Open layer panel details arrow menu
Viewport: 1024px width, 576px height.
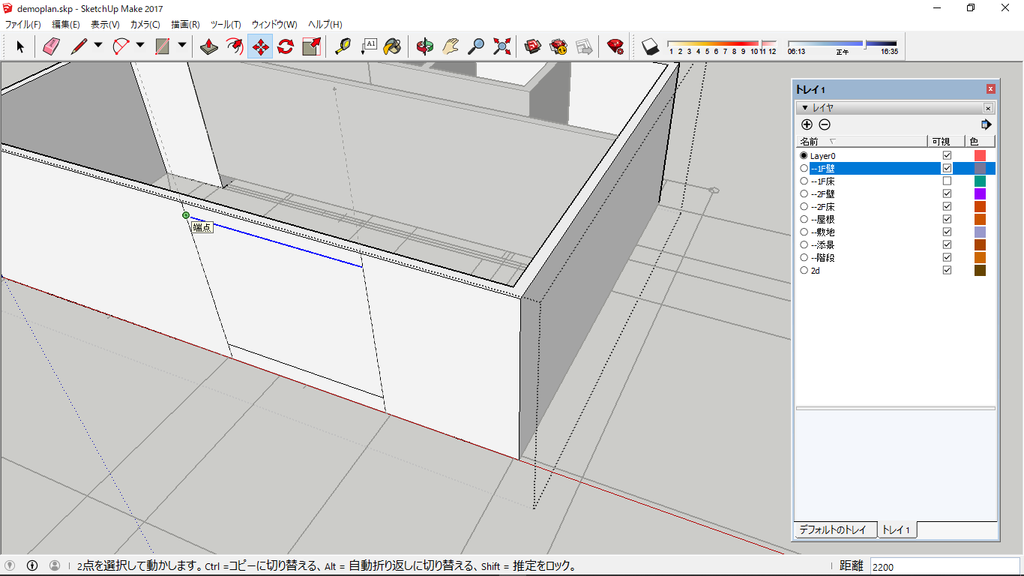(986, 125)
